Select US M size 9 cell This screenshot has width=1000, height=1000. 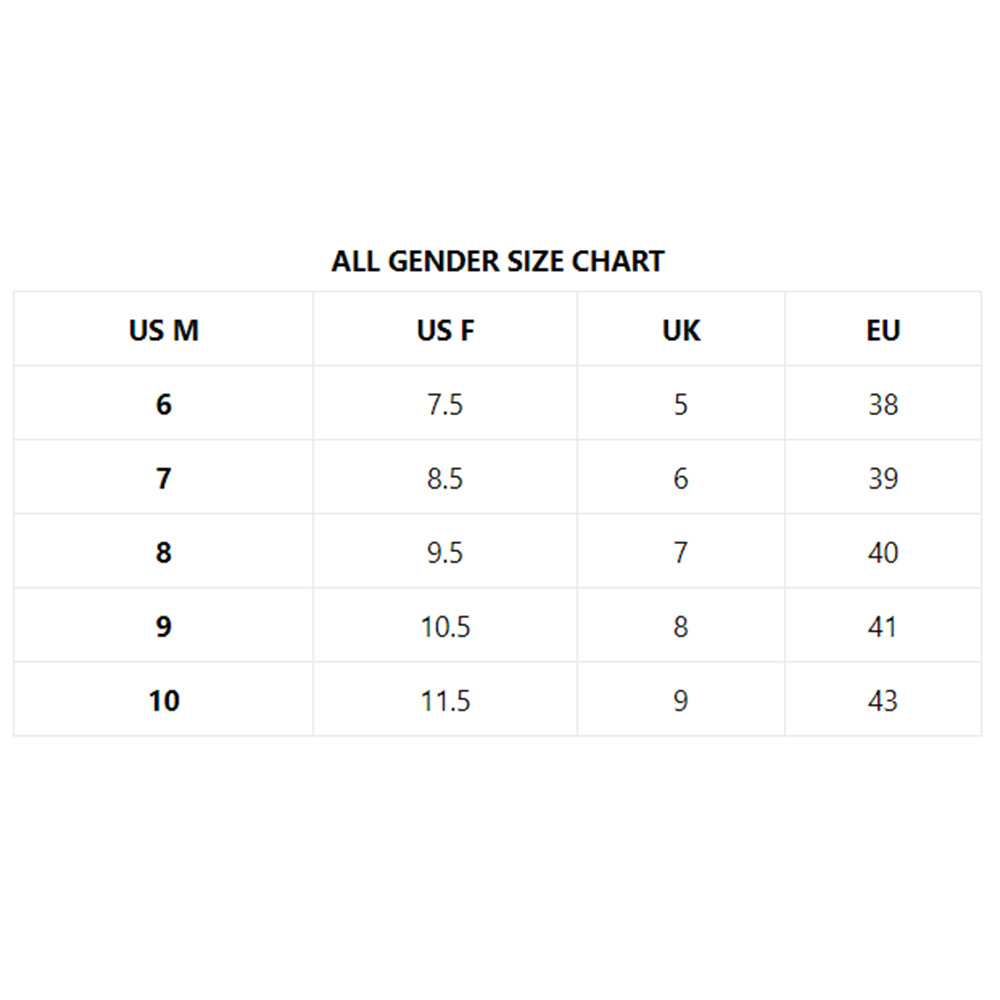[x=163, y=625]
